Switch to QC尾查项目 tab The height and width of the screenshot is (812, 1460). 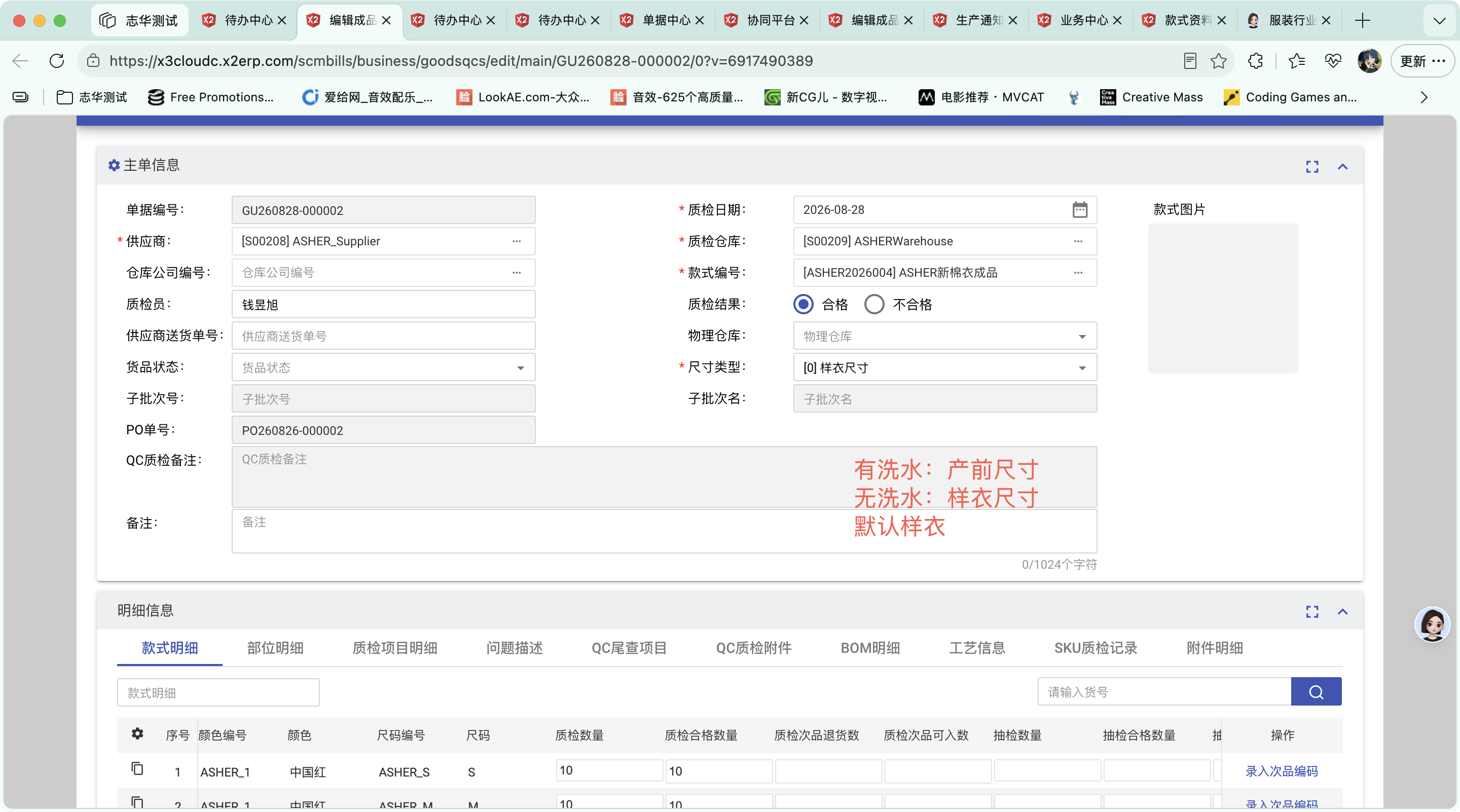tap(629, 648)
